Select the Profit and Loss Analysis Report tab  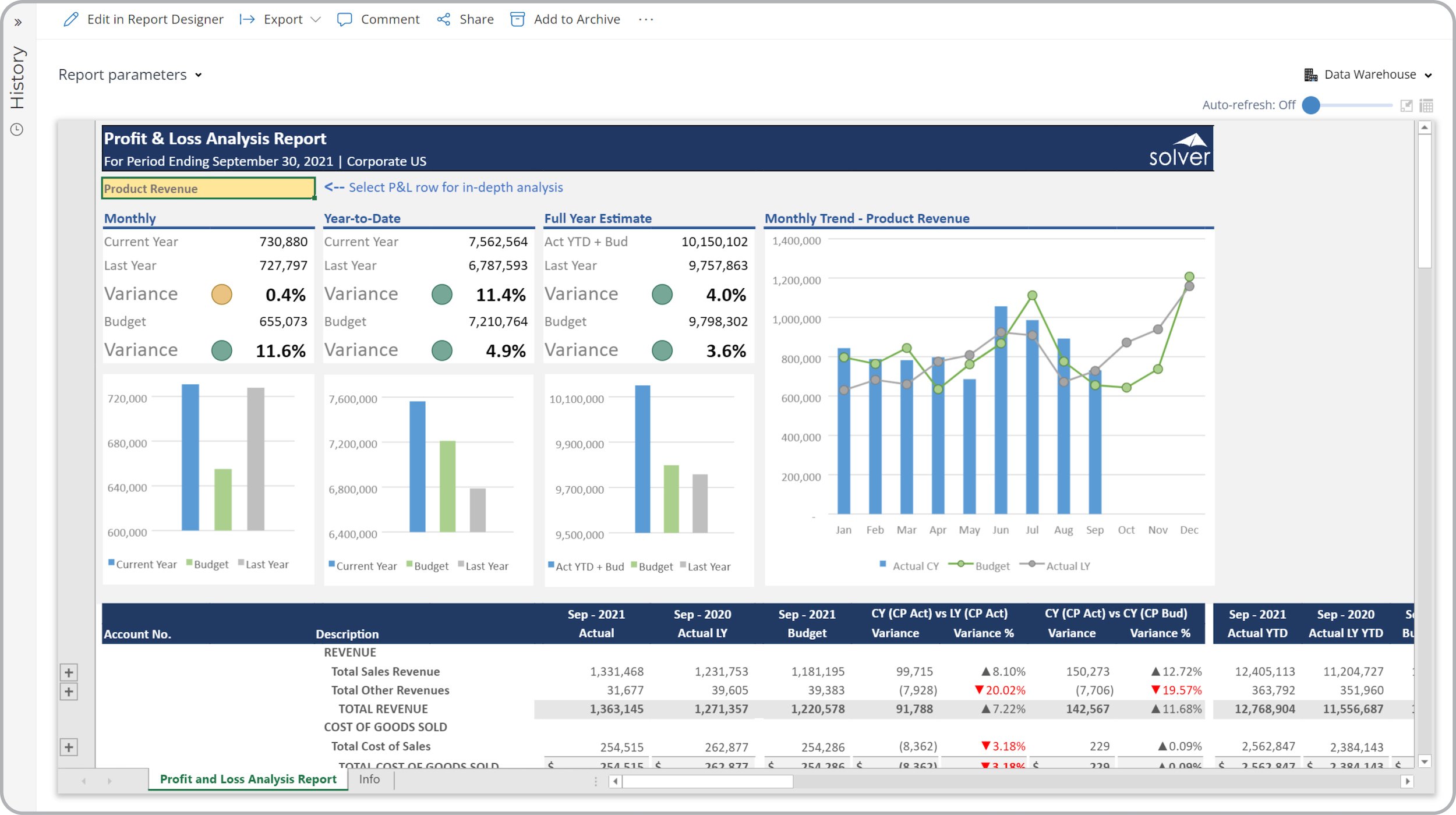248,779
